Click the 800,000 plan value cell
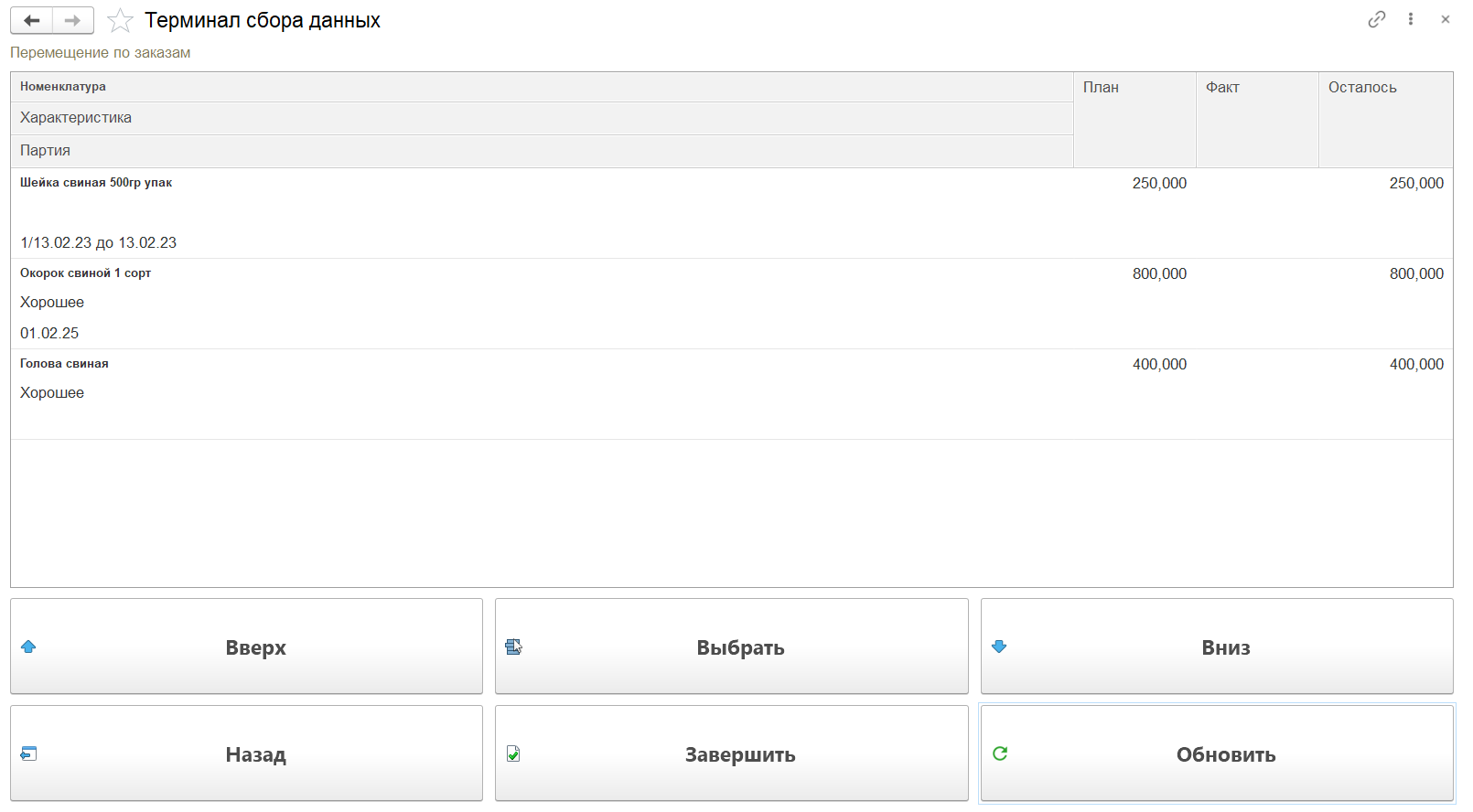1473x812 pixels. (x=1158, y=274)
